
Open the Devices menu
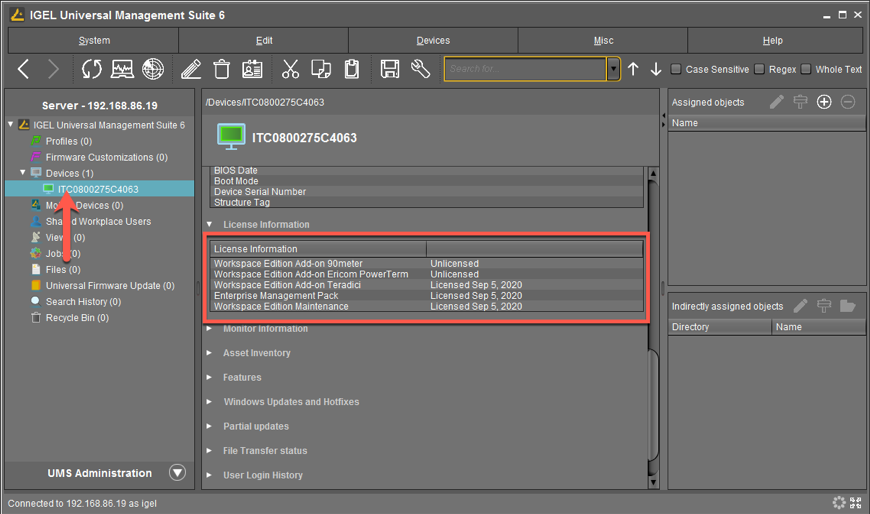(x=433, y=41)
